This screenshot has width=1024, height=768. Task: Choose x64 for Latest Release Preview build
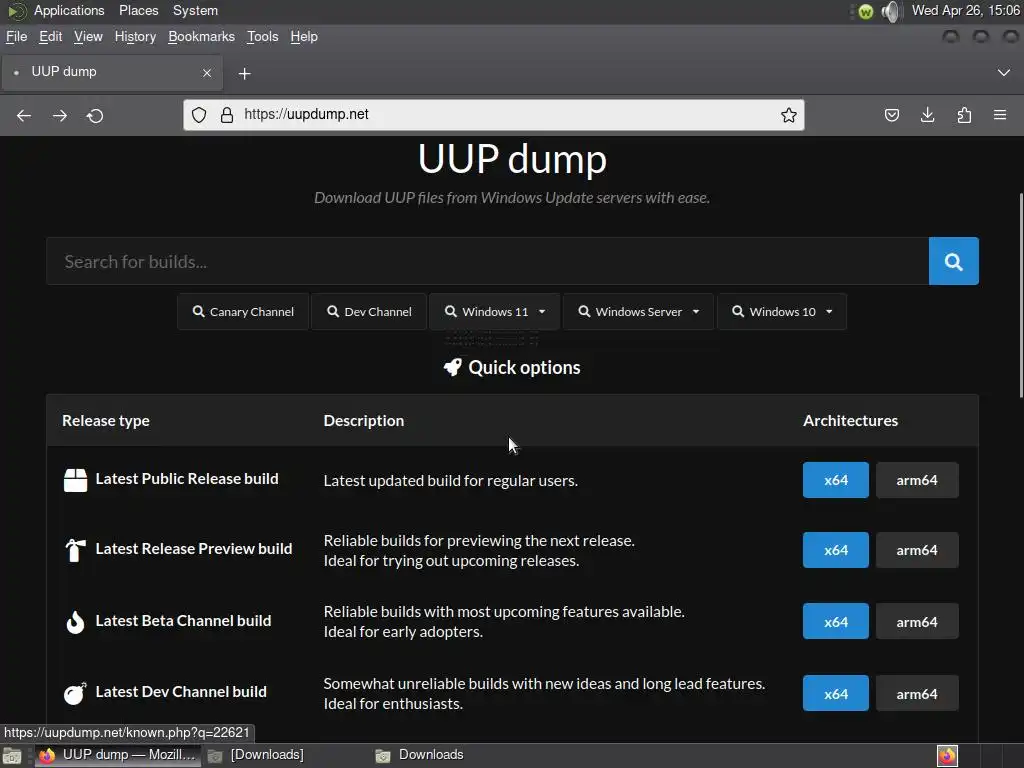[x=836, y=550]
